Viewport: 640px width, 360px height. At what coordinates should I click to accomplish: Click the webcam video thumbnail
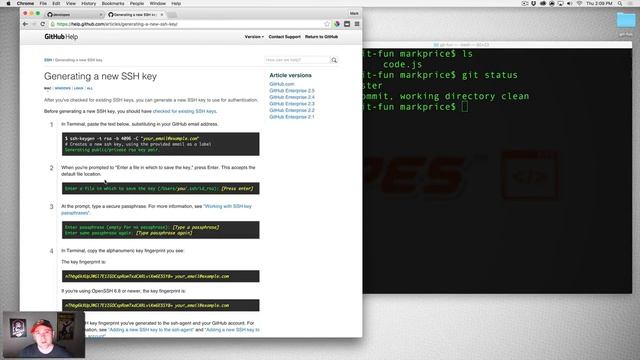pos(44,335)
